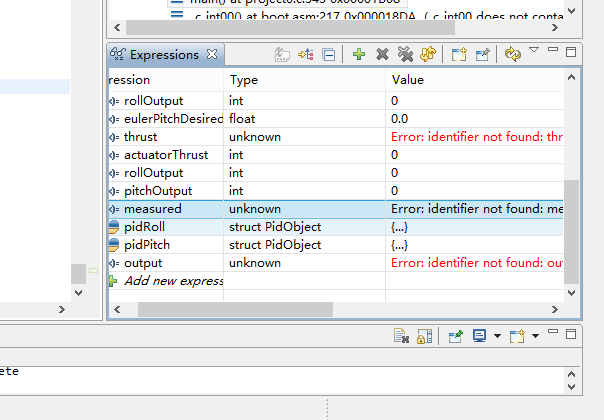Click console scroll up arrow
The width and height of the screenshot is (604, 420).
(x=571, y=374)
